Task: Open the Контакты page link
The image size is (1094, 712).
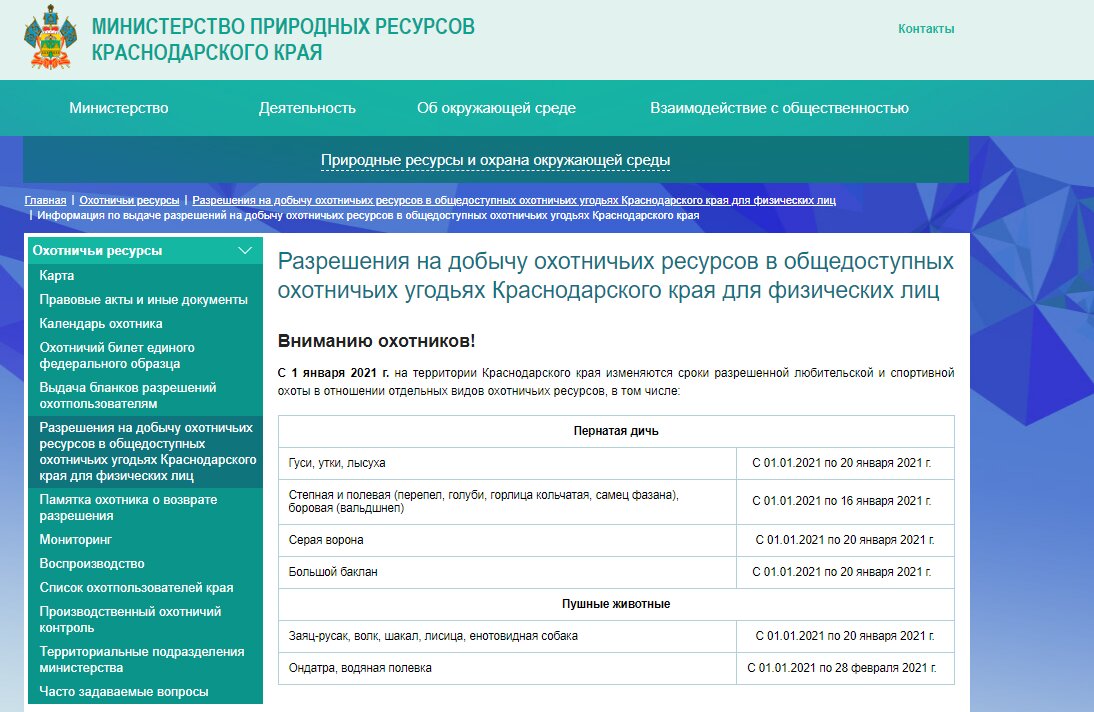Action: coord(926,29)
